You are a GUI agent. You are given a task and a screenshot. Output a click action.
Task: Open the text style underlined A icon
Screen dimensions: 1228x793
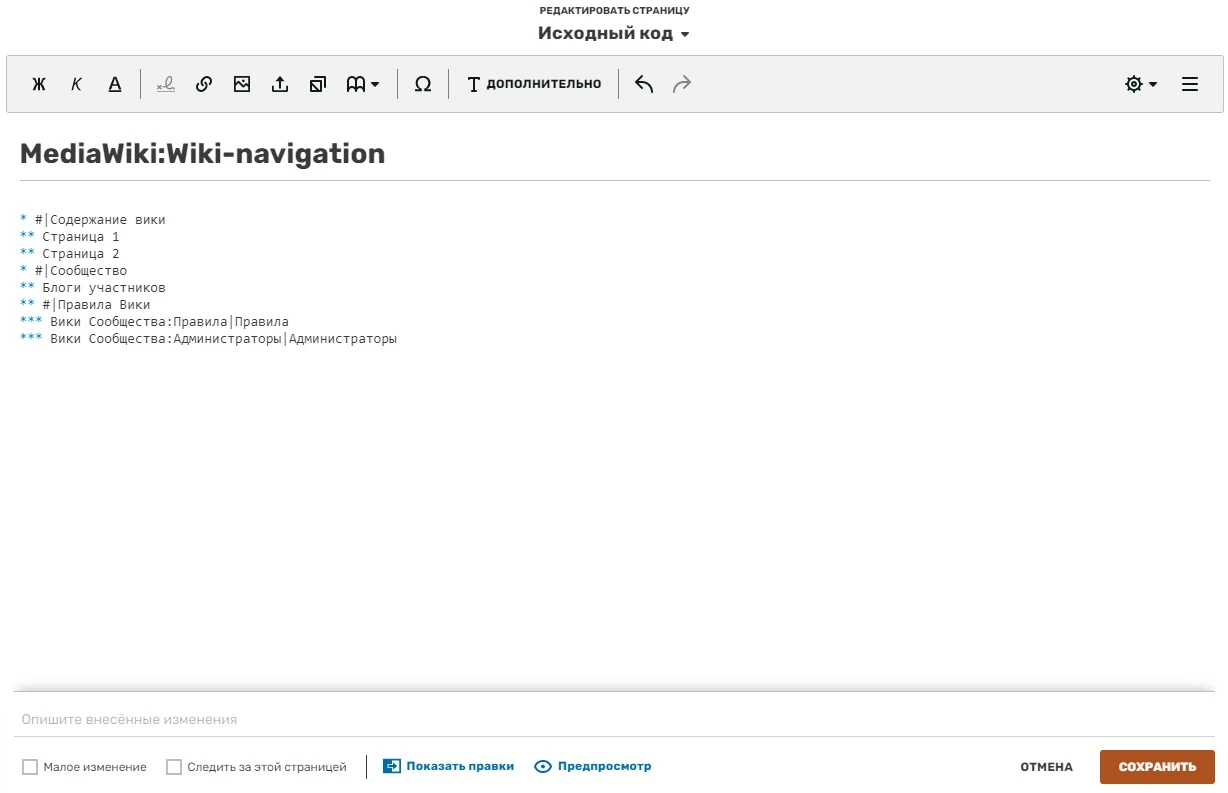115,84
